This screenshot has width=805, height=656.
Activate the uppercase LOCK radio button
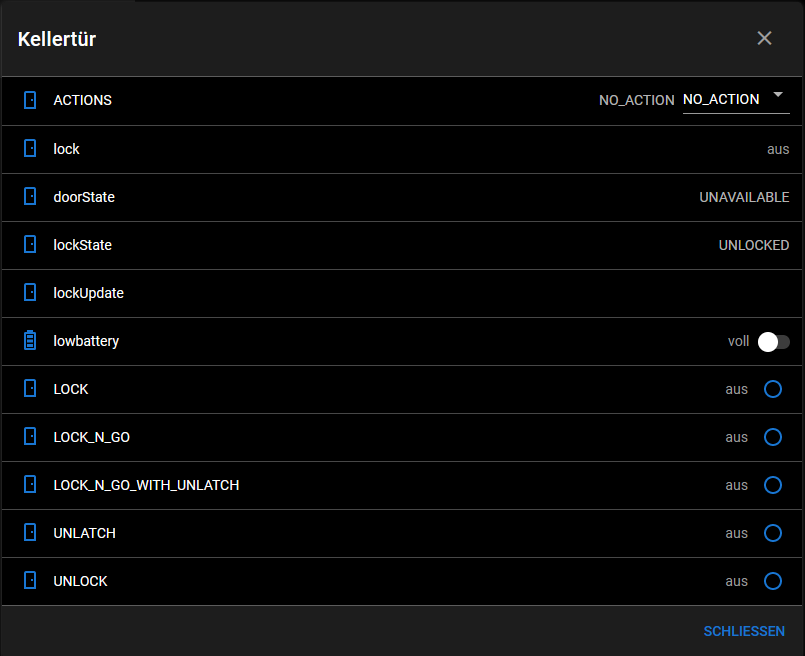click(773, 389)
